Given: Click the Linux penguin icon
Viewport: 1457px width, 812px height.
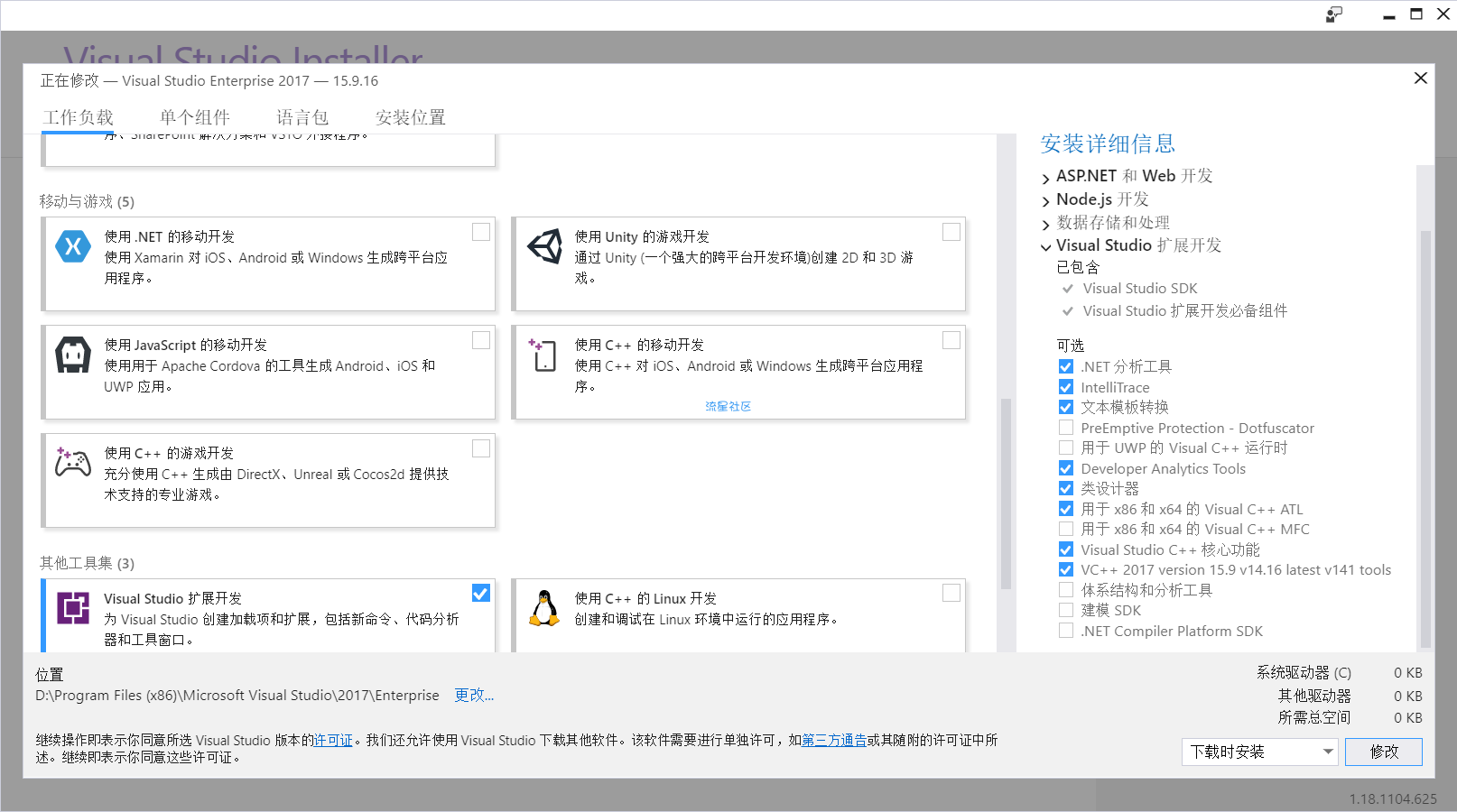Looking at the screenshot, I should 544,608.
